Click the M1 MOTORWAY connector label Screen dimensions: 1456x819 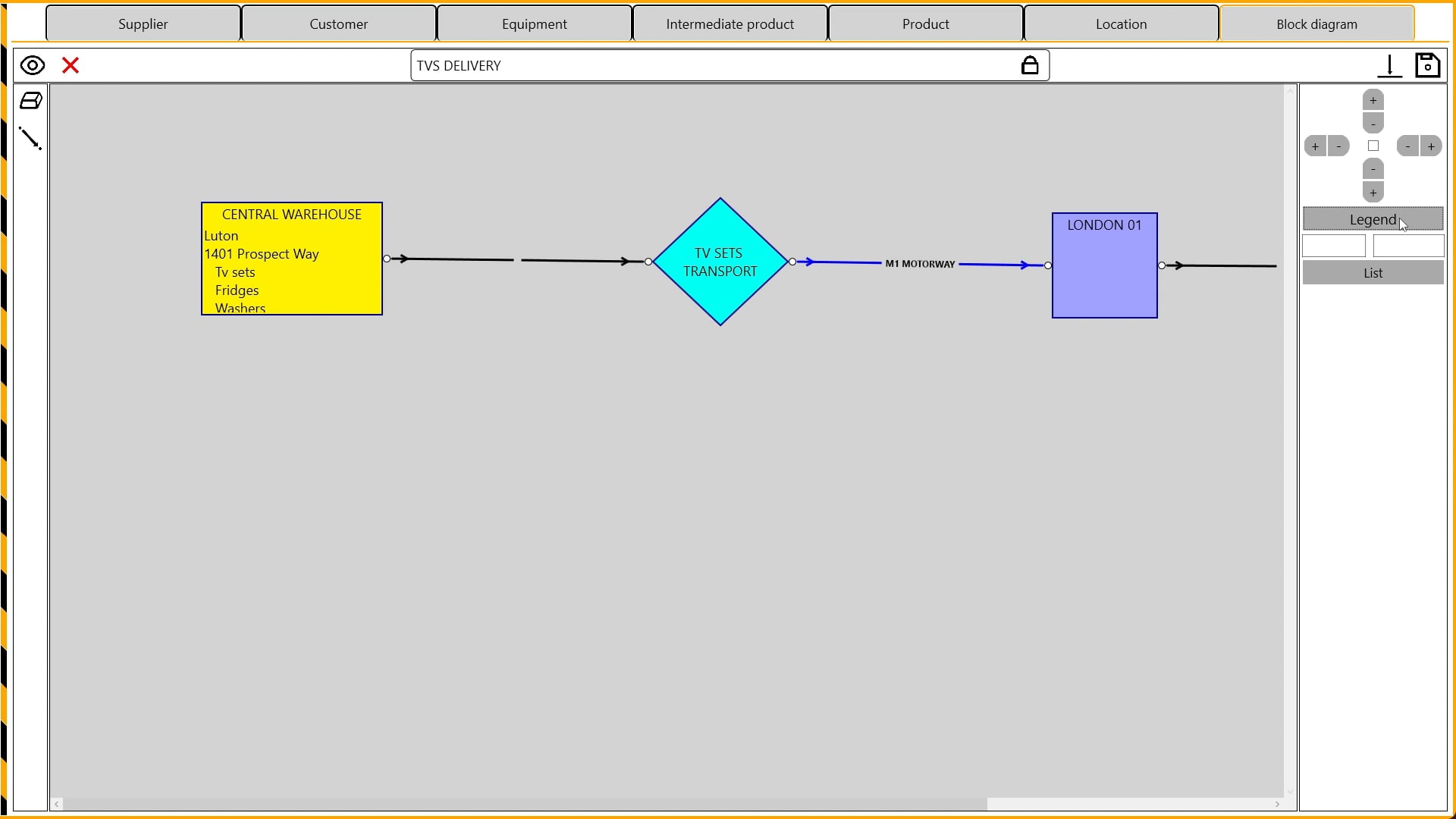920,264
